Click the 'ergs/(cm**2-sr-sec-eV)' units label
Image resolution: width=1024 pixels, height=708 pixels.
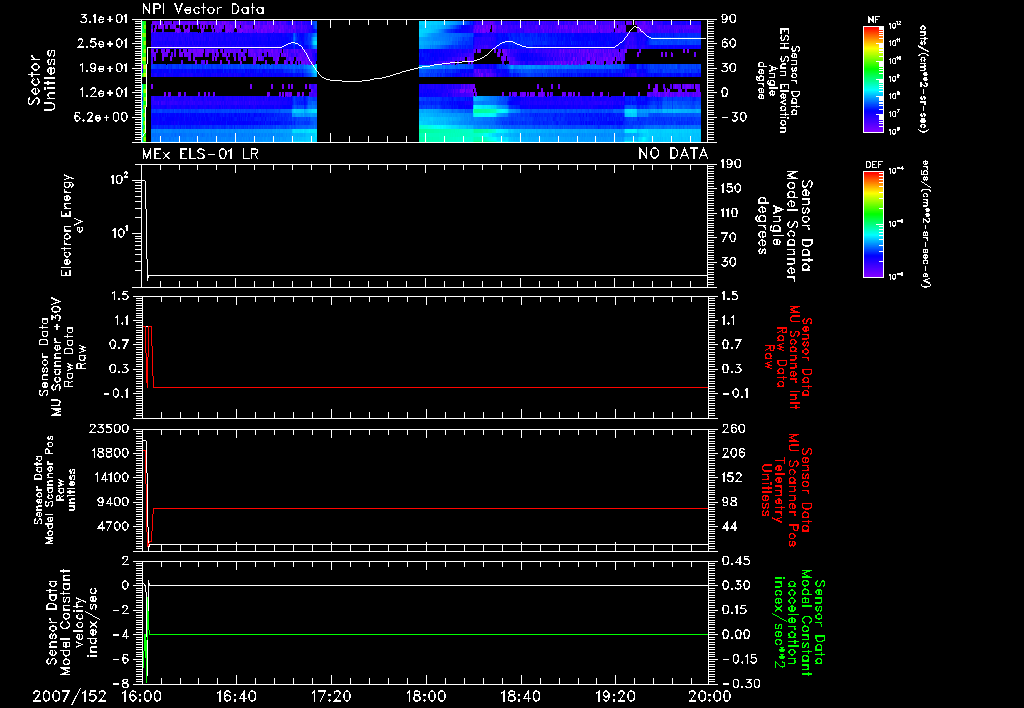(x=927, y=224)
